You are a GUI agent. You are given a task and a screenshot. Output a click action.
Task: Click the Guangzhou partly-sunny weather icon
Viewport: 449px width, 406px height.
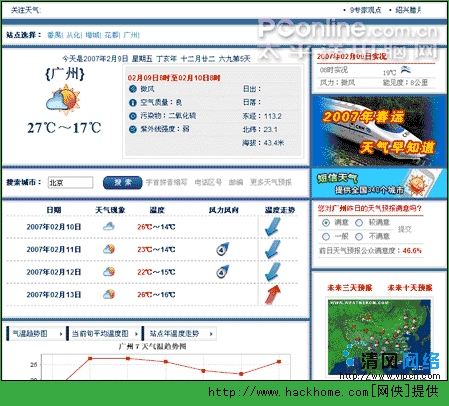(x=63, y=99)
